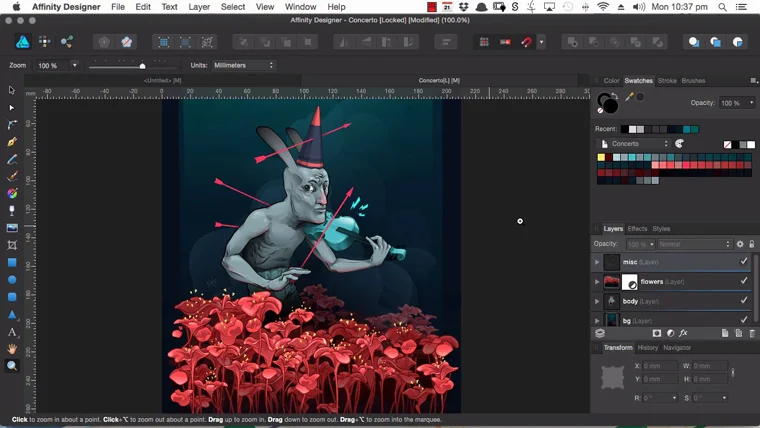Select the Ellipse shape tool

pos(12,280)
